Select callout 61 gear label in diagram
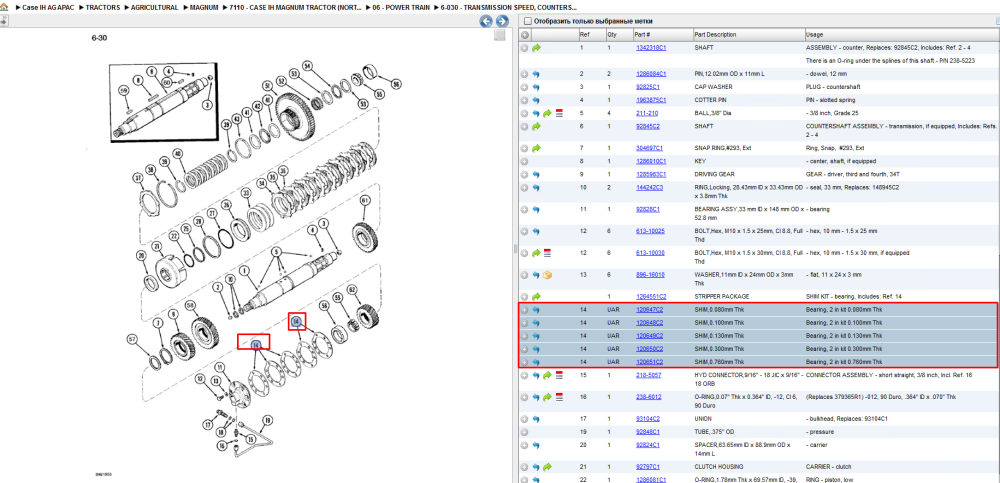Image resolution: width=1000 pixels, height=483 pixels. point(365,200)
